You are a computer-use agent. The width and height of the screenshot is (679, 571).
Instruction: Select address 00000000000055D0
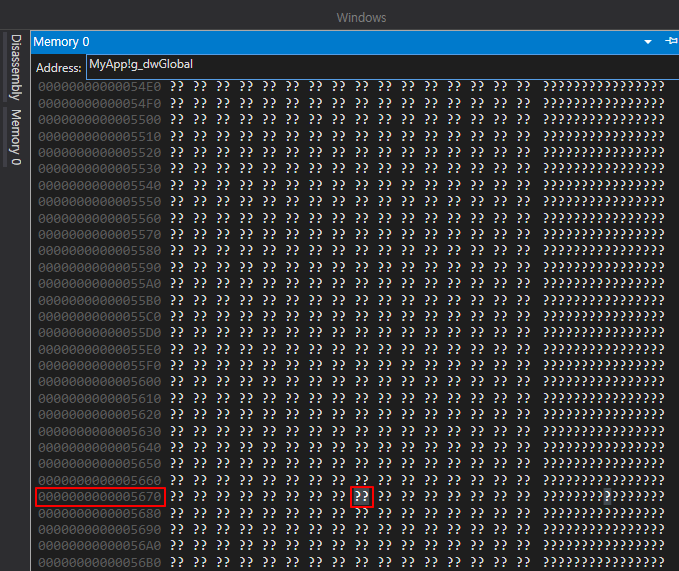pyautogui.click(x=100, y=332)
